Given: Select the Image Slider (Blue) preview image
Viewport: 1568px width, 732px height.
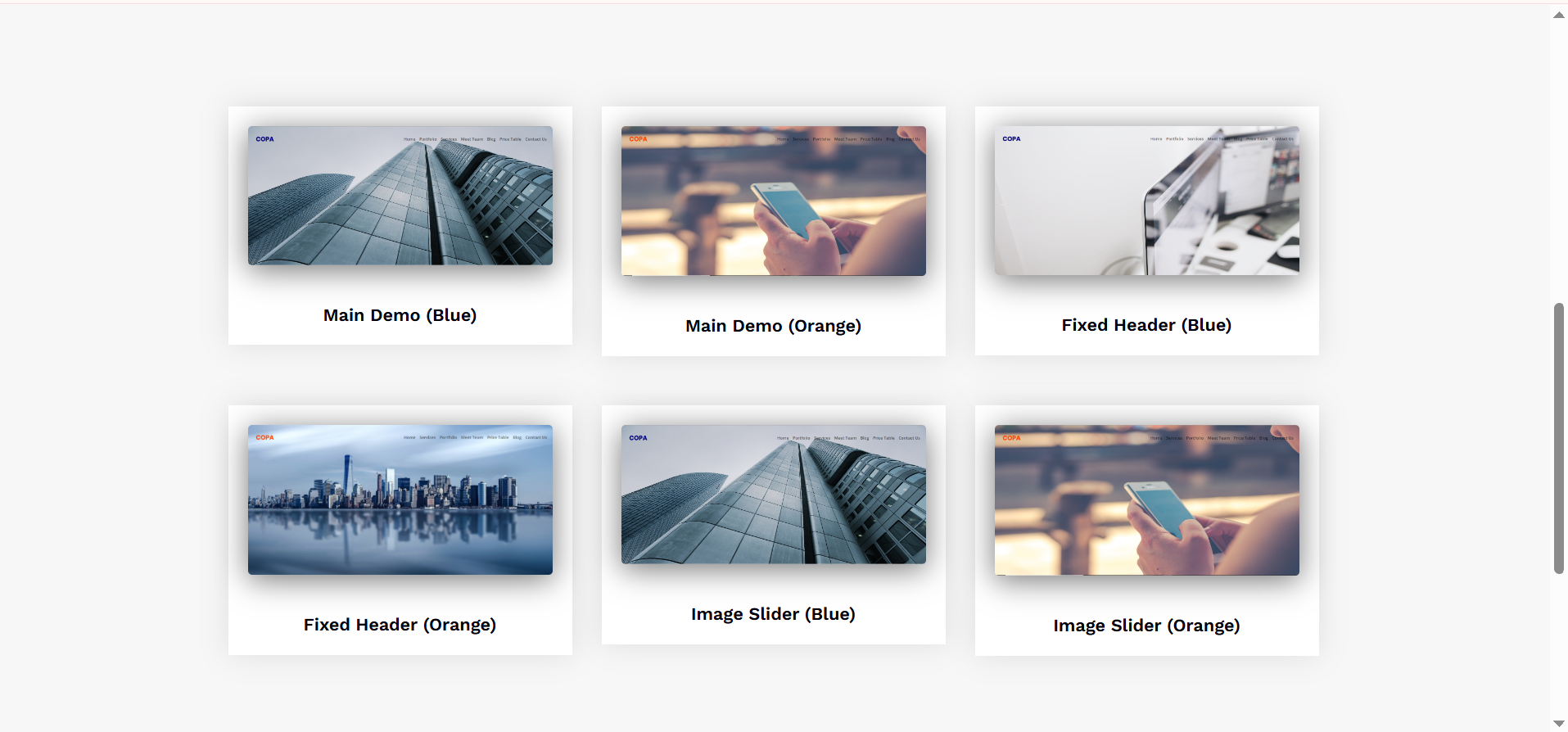Looking at the screenshot, I should 773,495.
